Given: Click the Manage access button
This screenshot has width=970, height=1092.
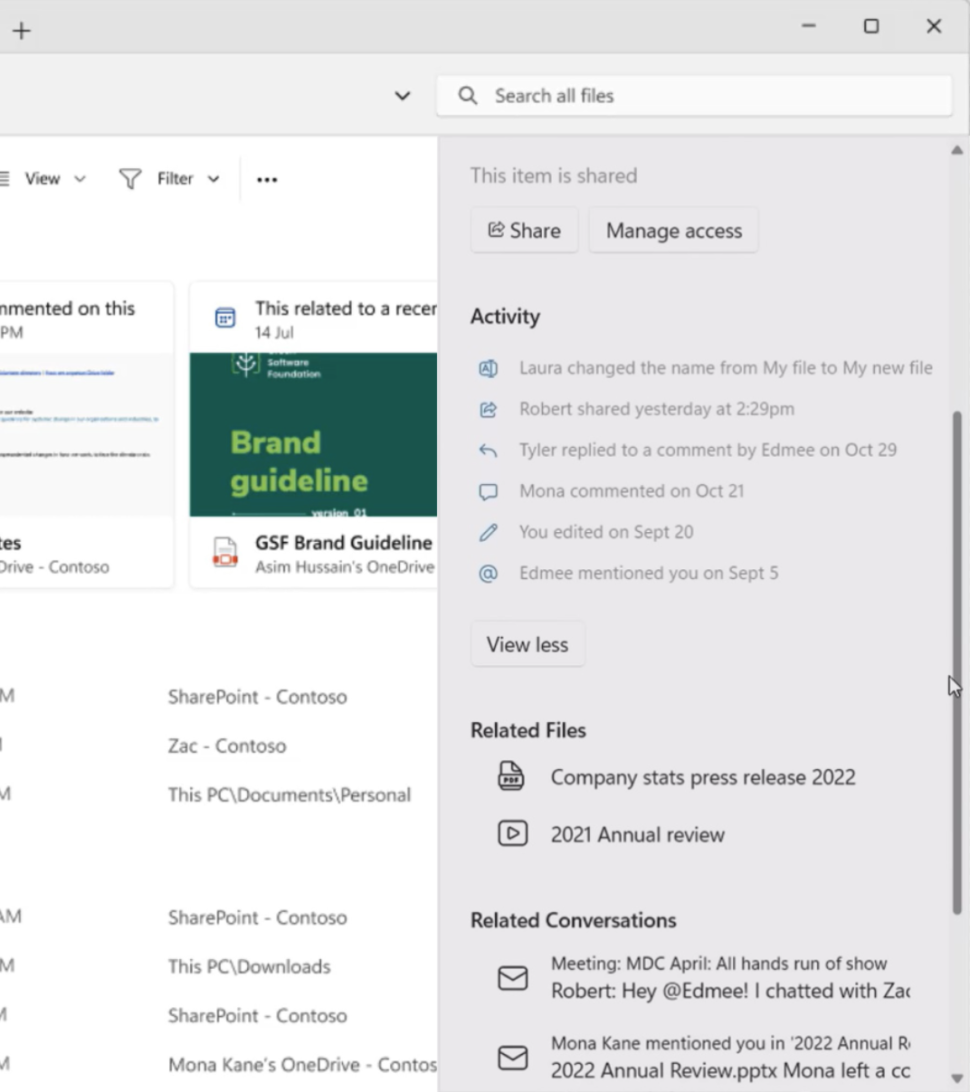Looking at the screenshot, I should (673, 230).
